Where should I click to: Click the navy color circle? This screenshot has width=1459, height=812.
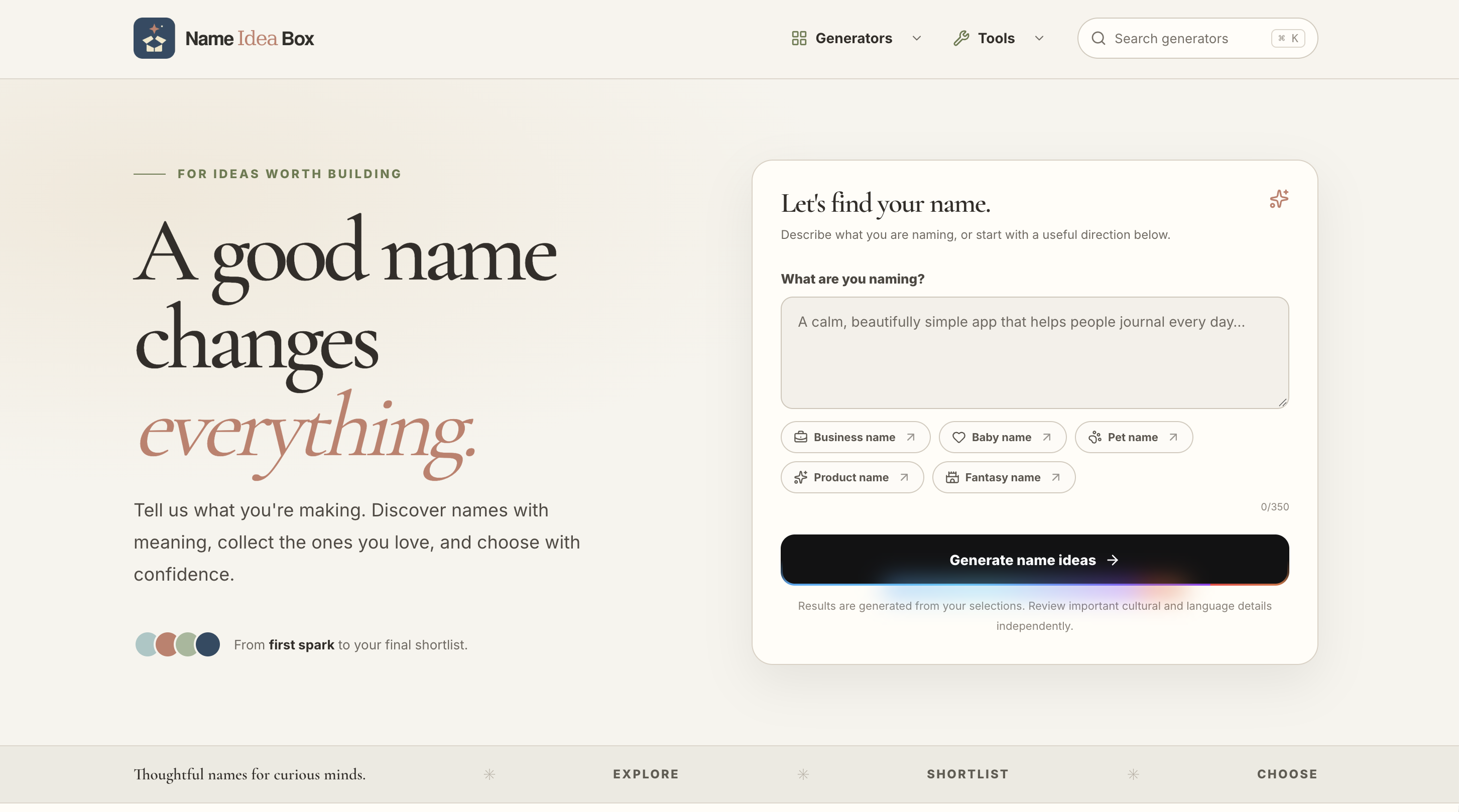pos(208,644)
